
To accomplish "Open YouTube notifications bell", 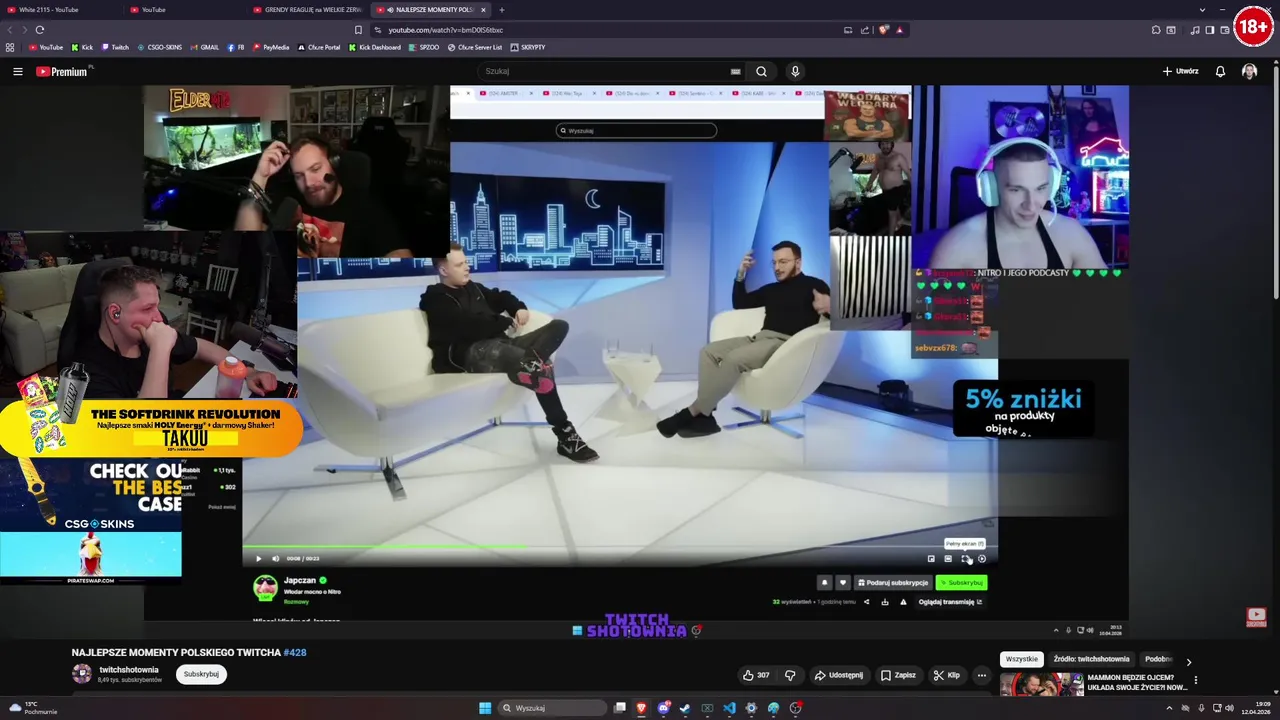I will pyautogui.click(x=1220, y=71).
